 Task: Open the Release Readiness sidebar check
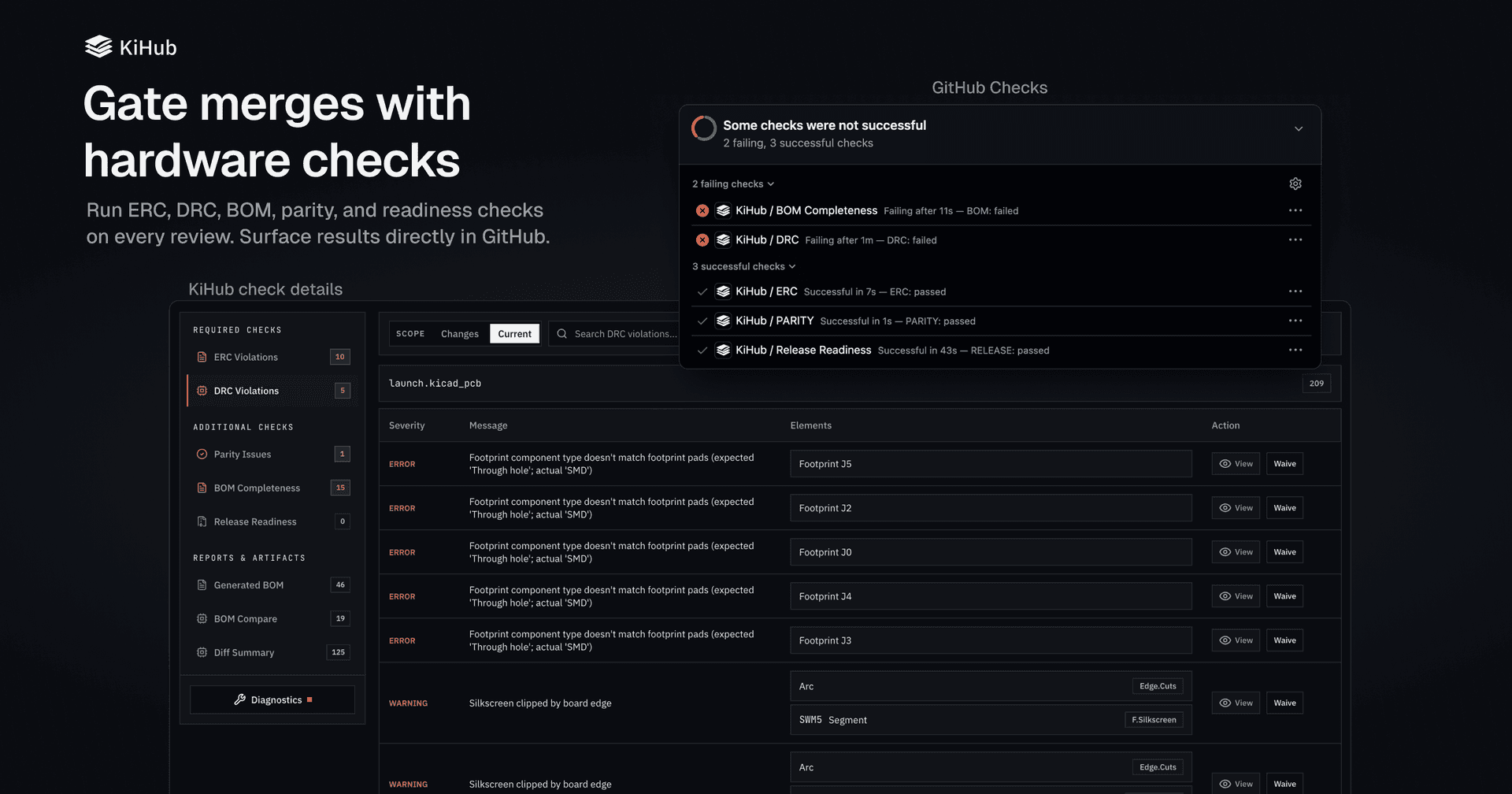click(272, 521)
